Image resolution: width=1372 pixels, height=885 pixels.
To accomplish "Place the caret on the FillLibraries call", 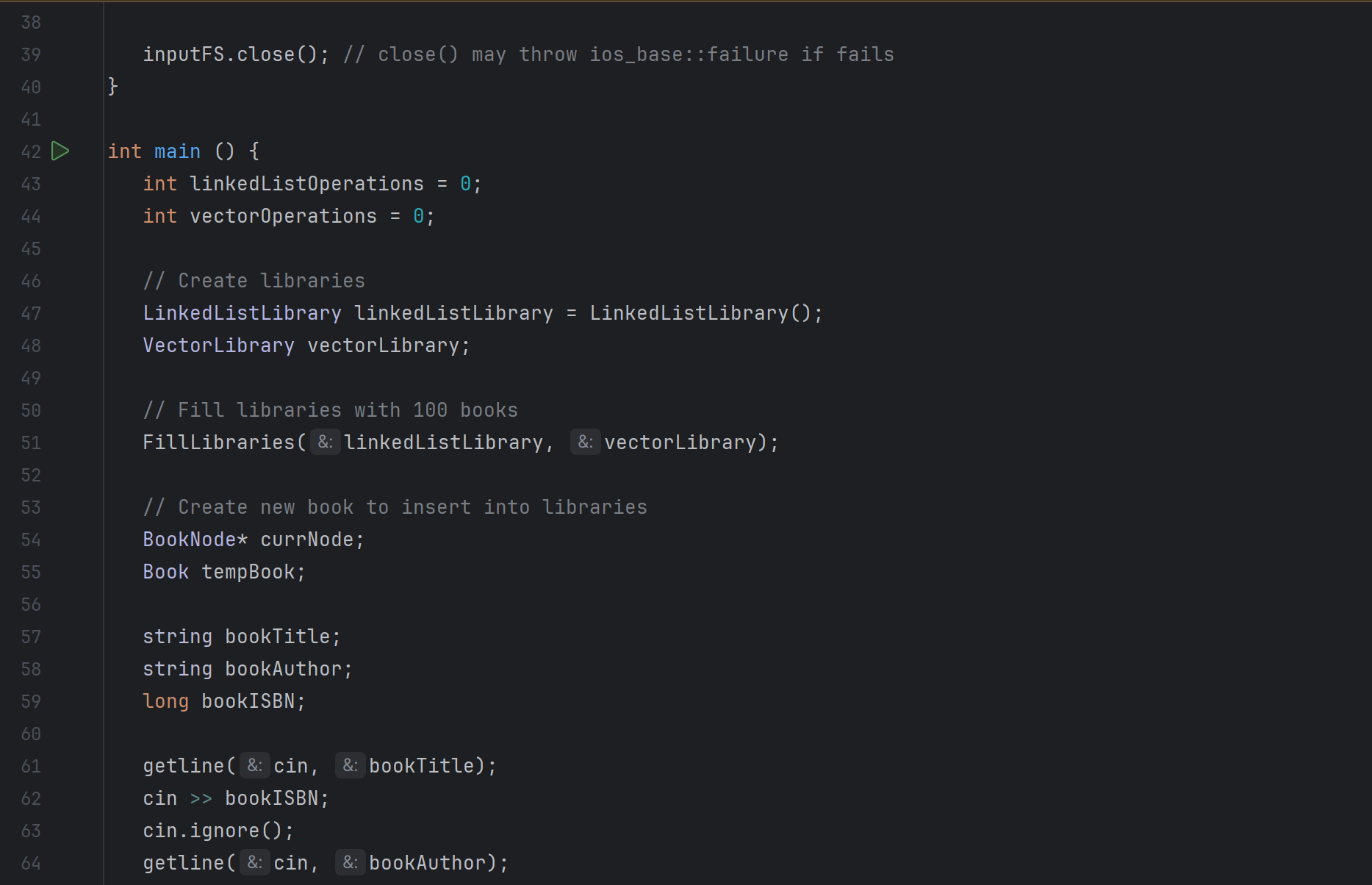I will [x=218, y=441].
